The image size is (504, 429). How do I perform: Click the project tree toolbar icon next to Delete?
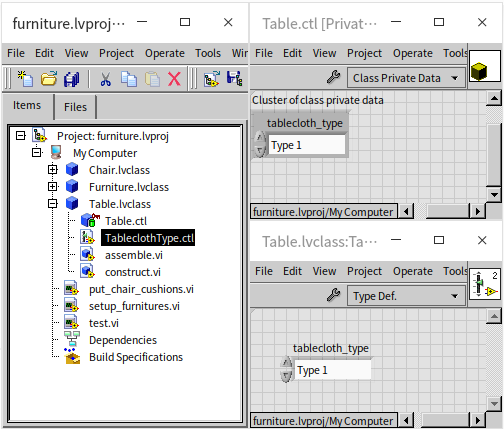tap(212, 79)
